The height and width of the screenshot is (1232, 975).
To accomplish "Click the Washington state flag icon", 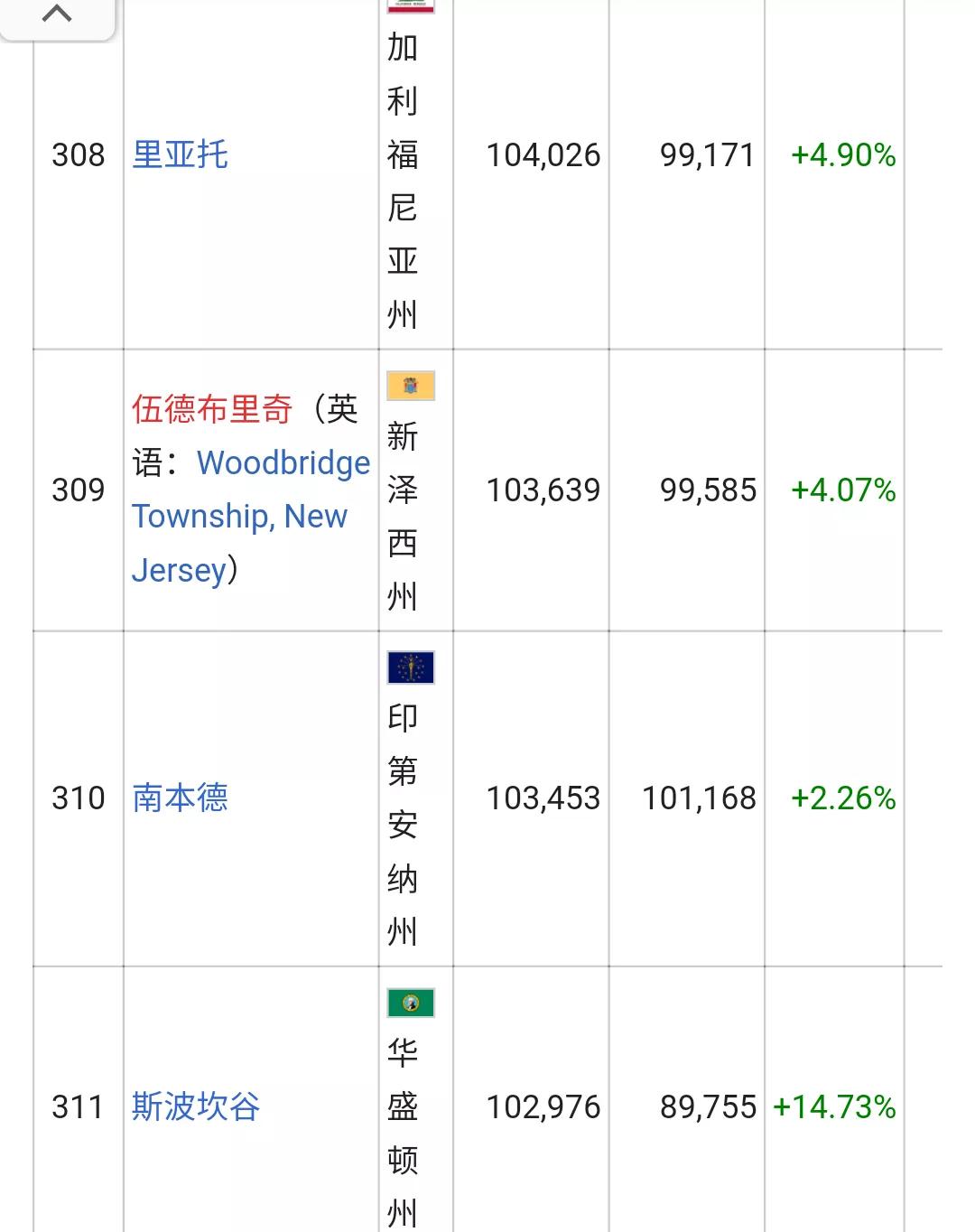I will tap(411, 1003).
